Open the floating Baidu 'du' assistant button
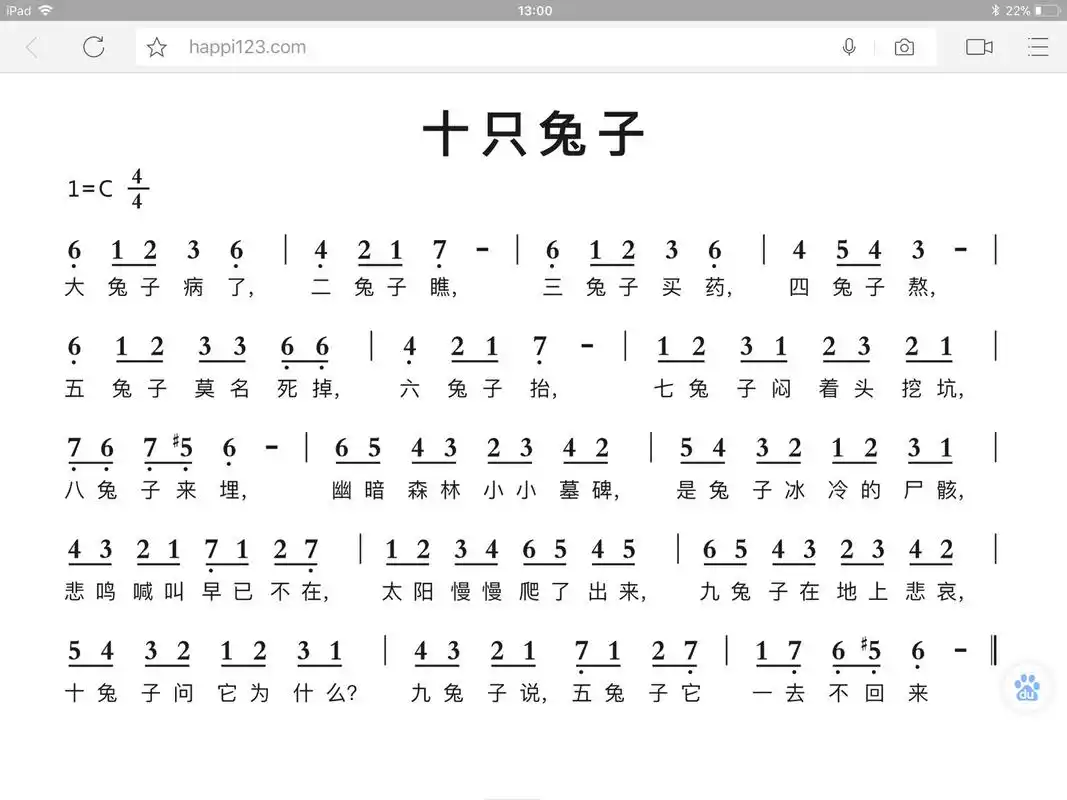 pos(1026,687)
